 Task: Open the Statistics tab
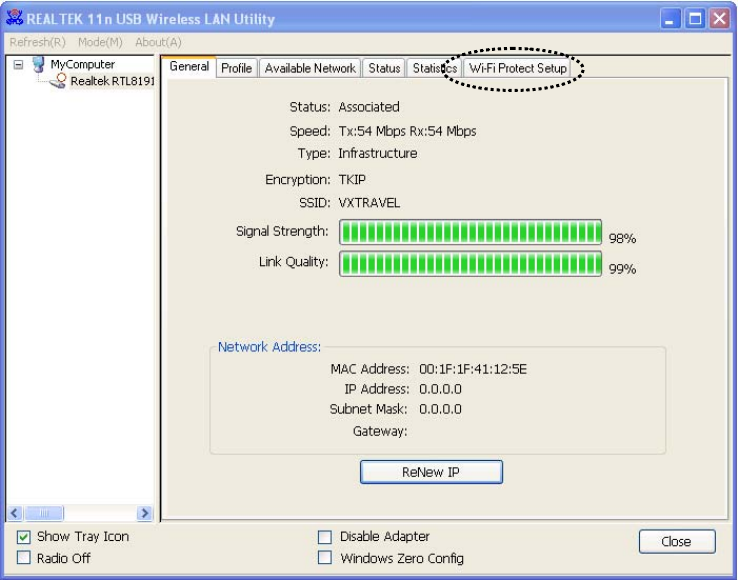(434, 68)
